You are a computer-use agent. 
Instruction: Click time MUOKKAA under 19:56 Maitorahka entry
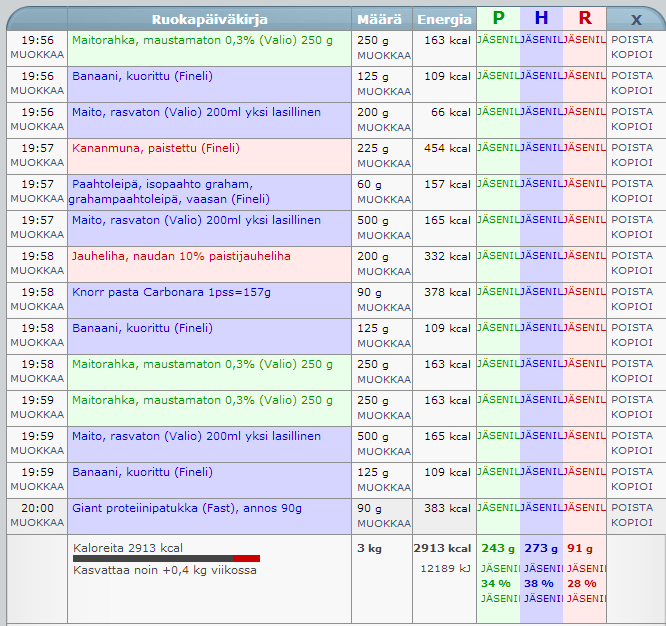tap(37, 54)
